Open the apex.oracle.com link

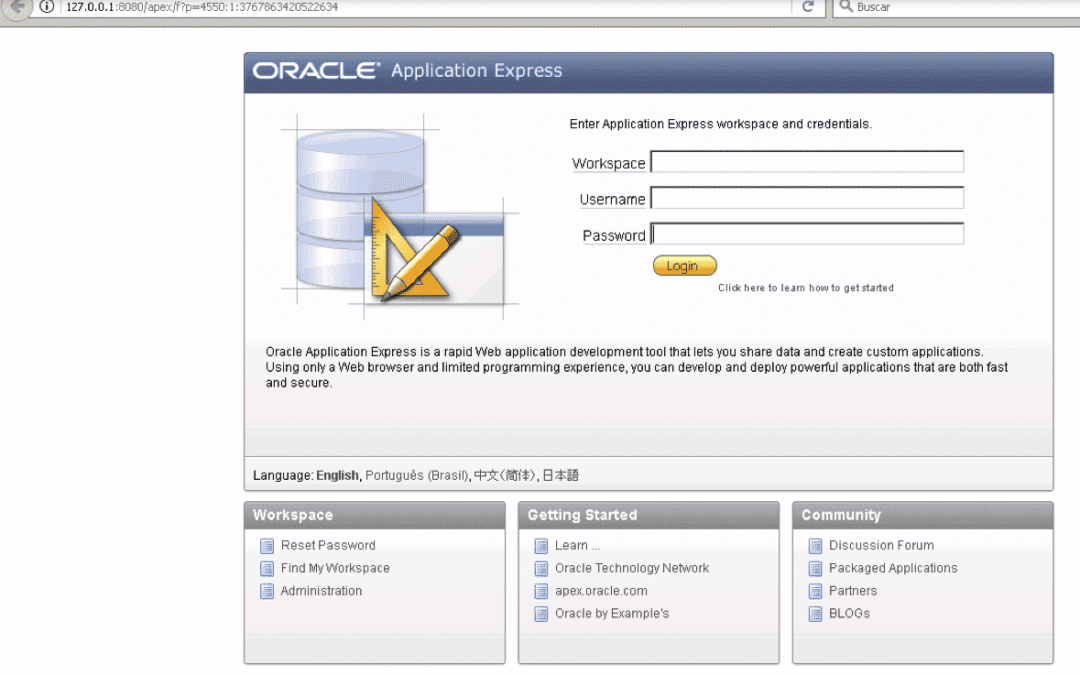(x=601, y=591)
